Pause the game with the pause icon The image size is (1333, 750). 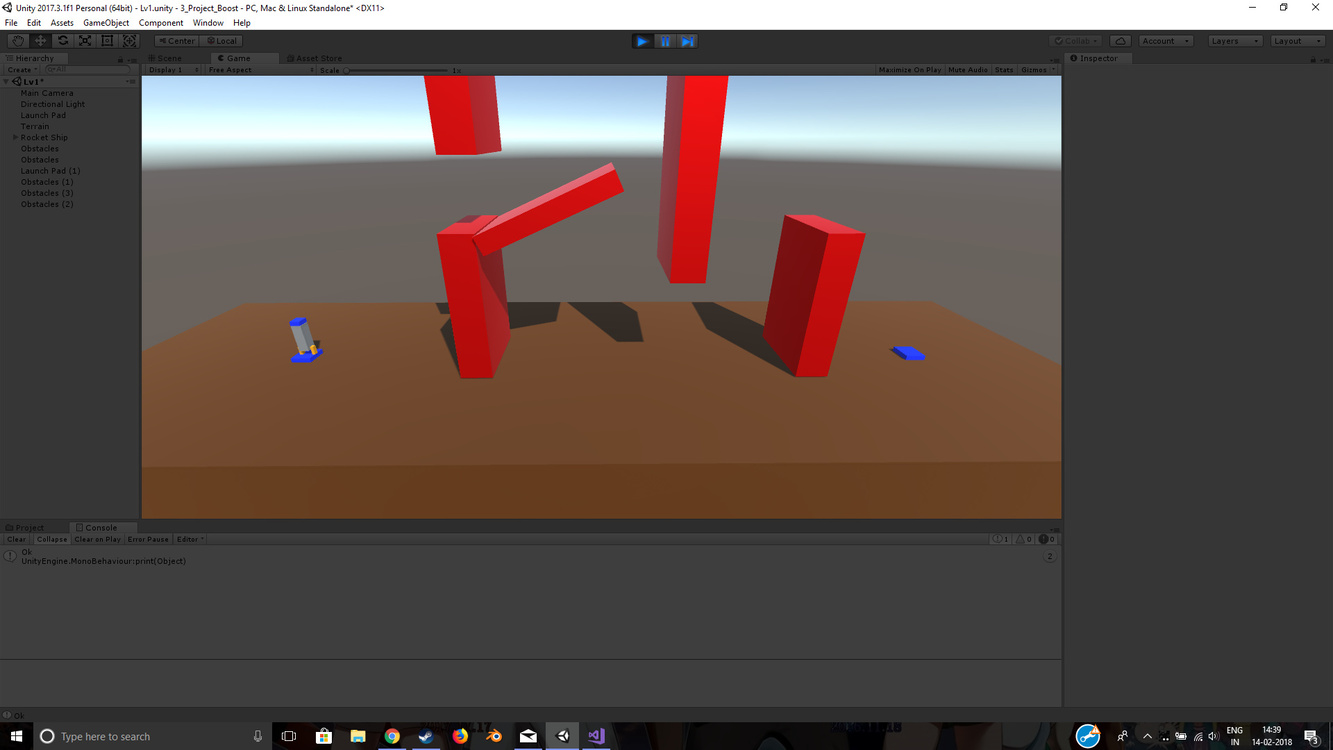[x=664, y=40]
